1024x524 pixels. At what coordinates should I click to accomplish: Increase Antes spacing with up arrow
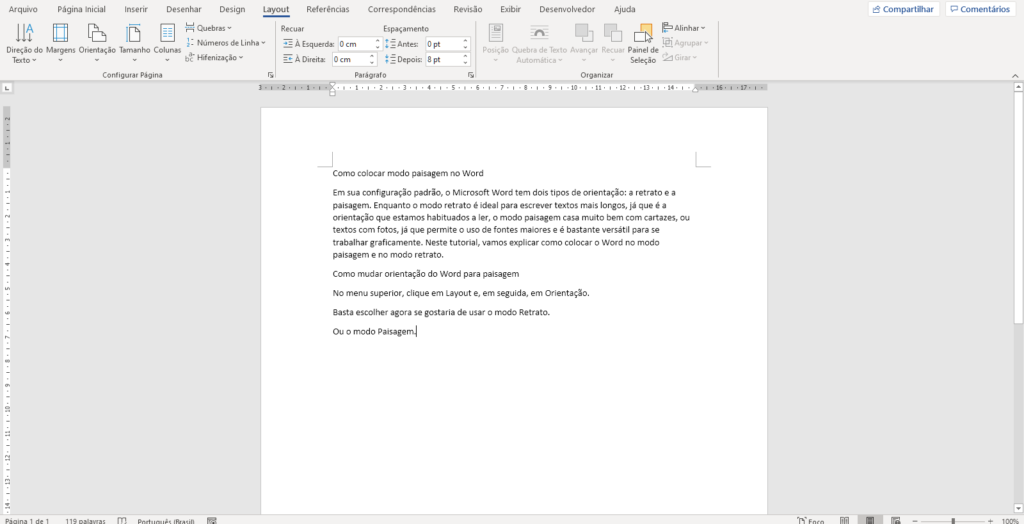point(466,41)
